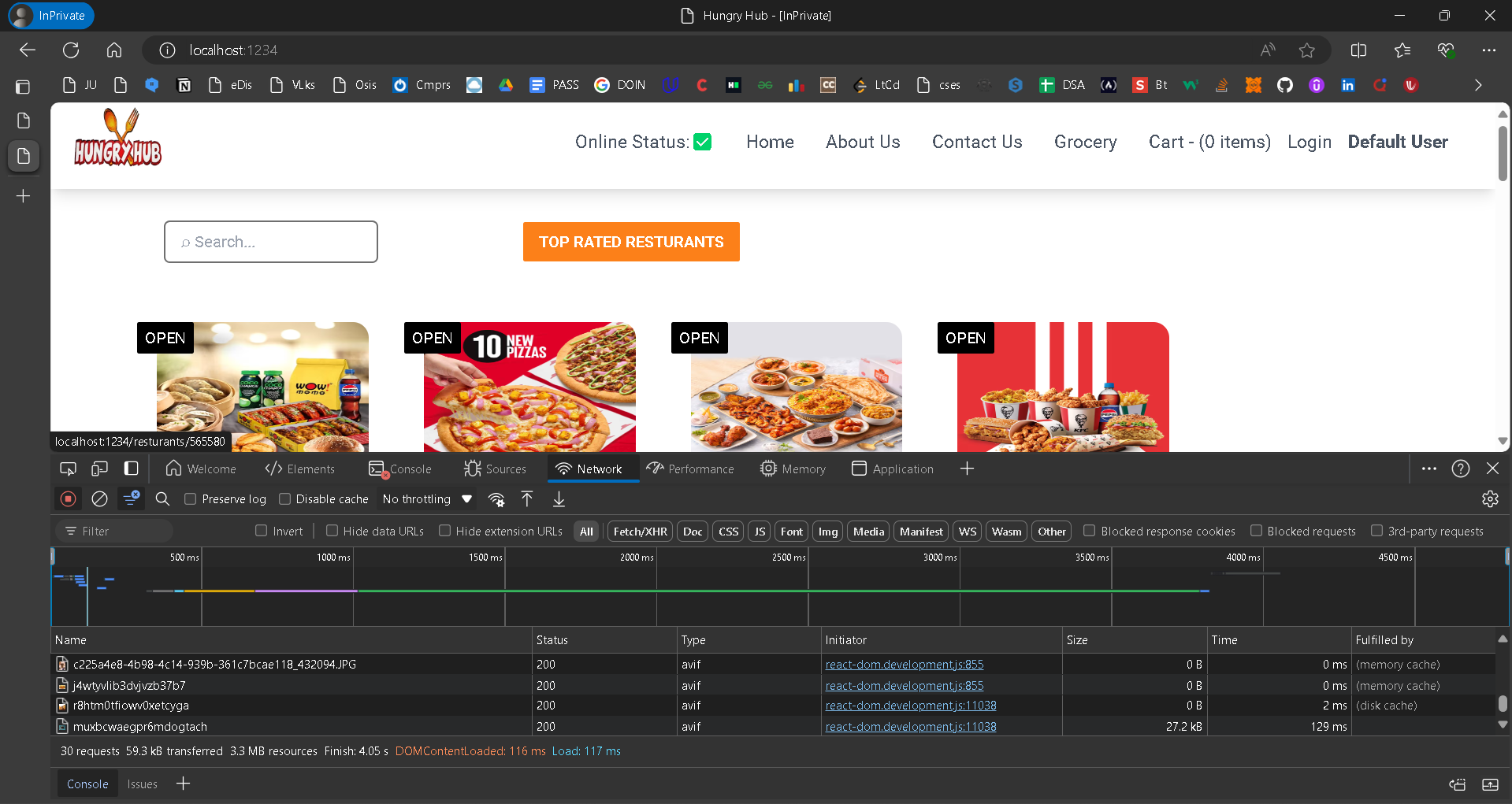This screenshot has width=1512, height=804.
Task: Open the Sources tab
Action: pos(495,469)
